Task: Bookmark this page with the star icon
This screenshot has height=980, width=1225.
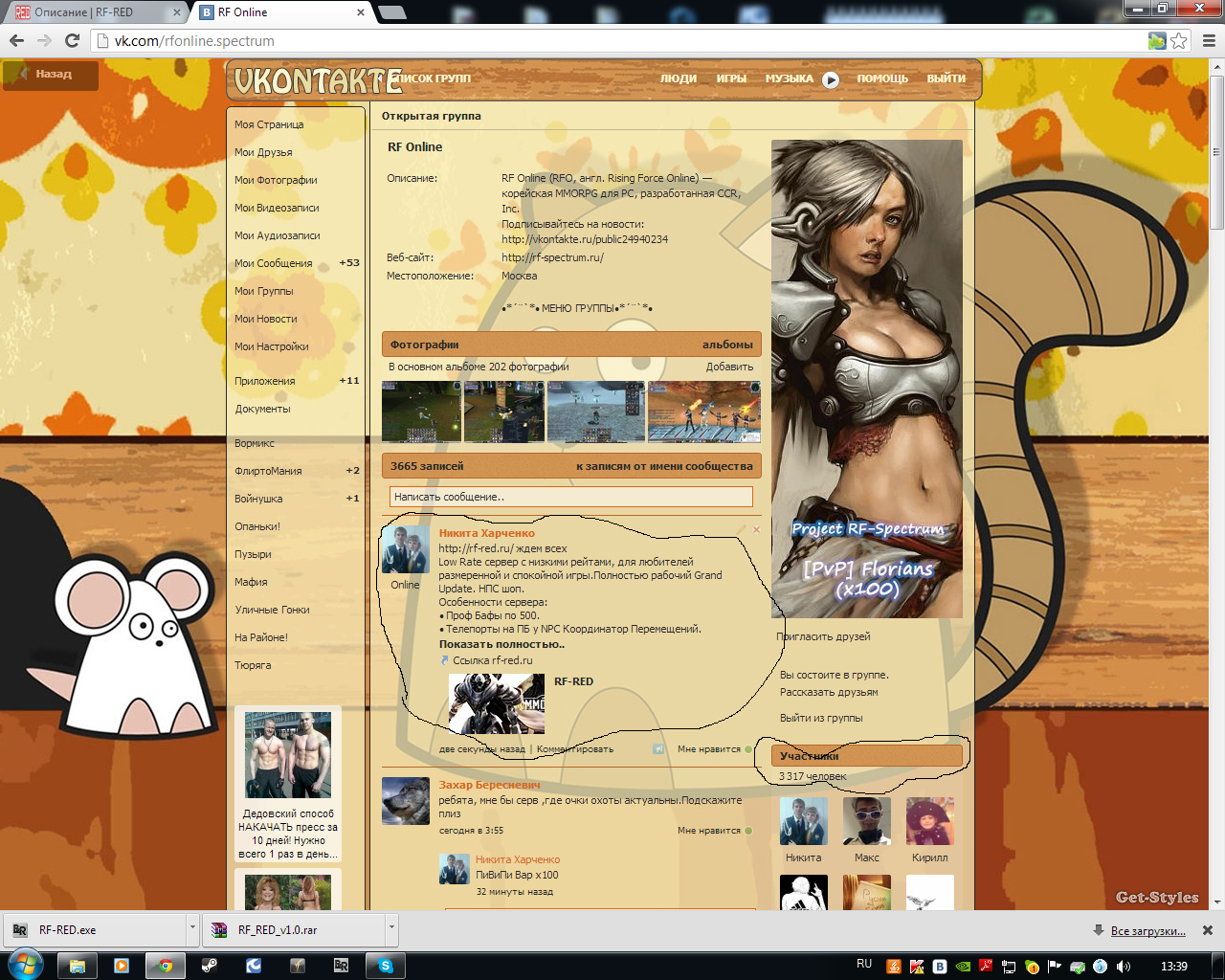Action: coord(1179,40)
